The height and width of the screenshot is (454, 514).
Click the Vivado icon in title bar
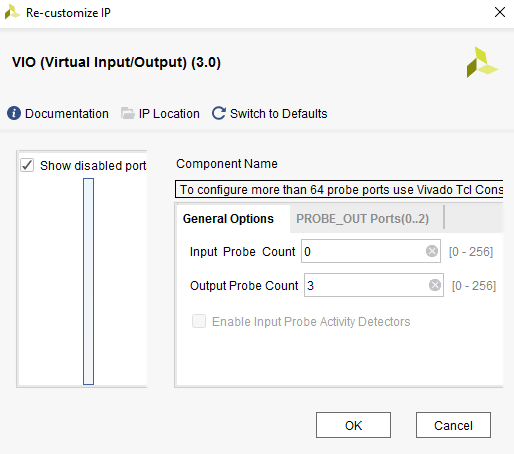click(12, 12)
